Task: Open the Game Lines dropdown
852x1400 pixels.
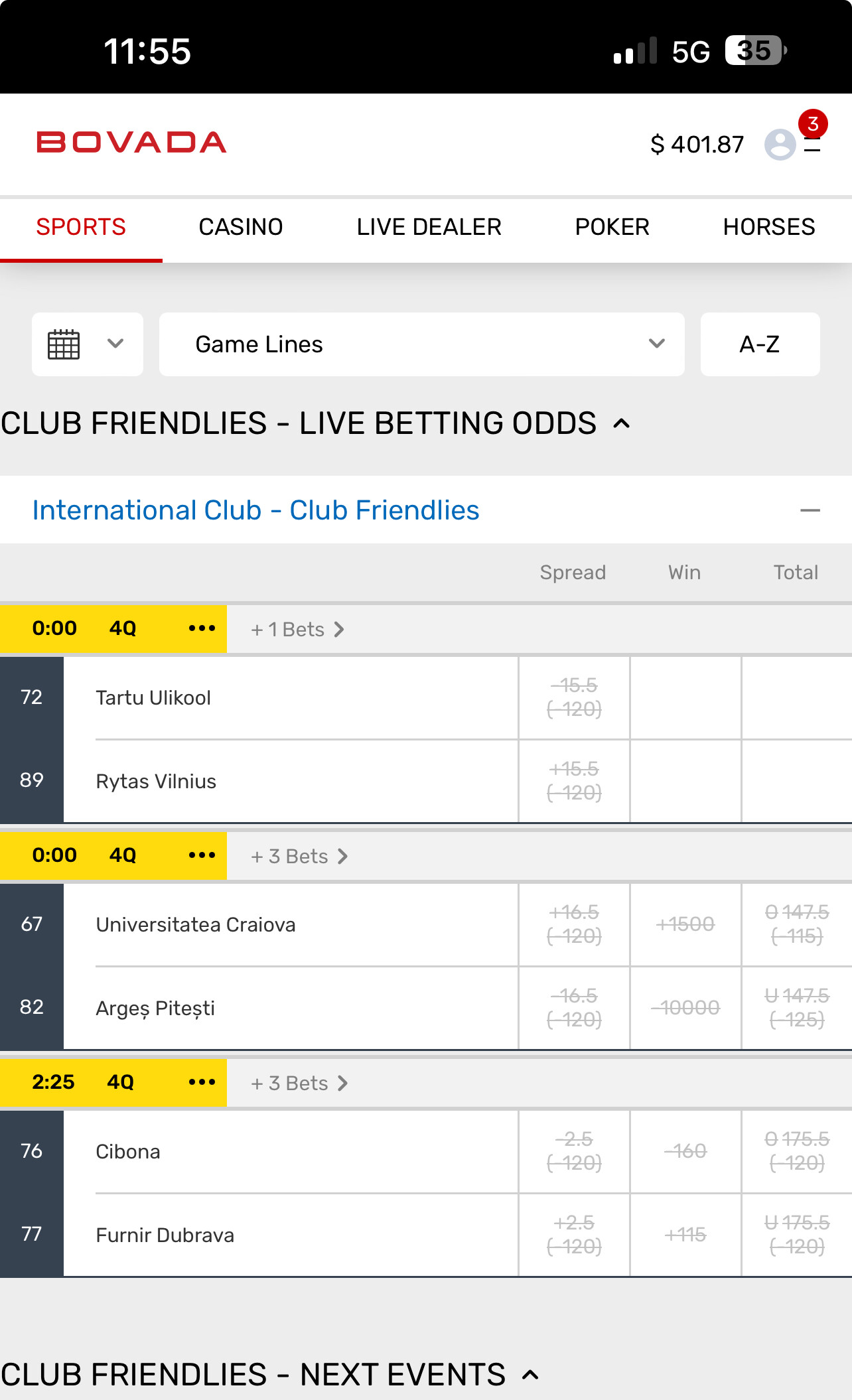Action: 421,344
